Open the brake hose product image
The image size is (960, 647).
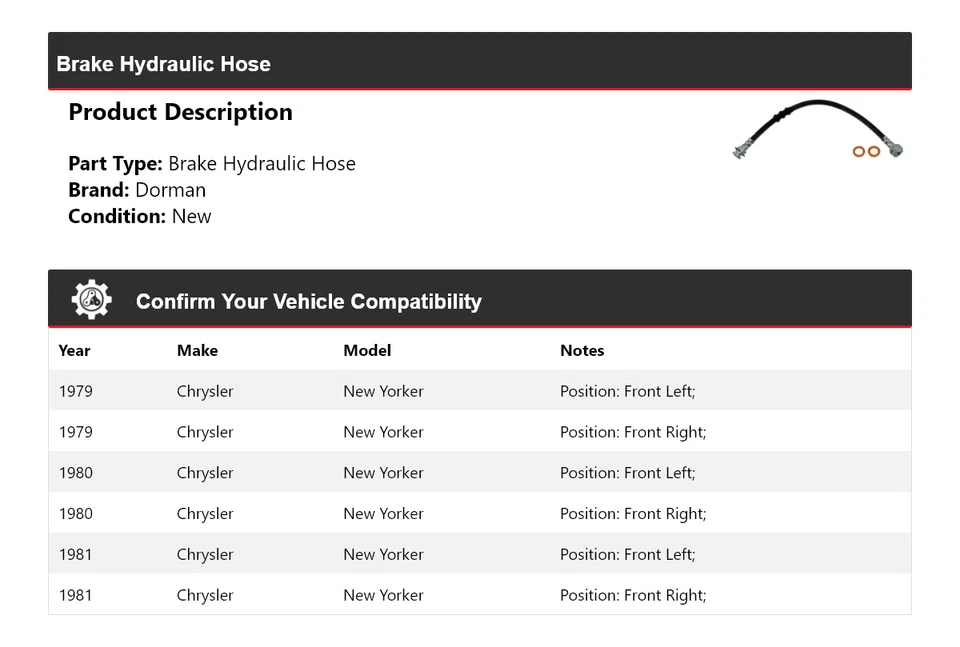(818, 131)
